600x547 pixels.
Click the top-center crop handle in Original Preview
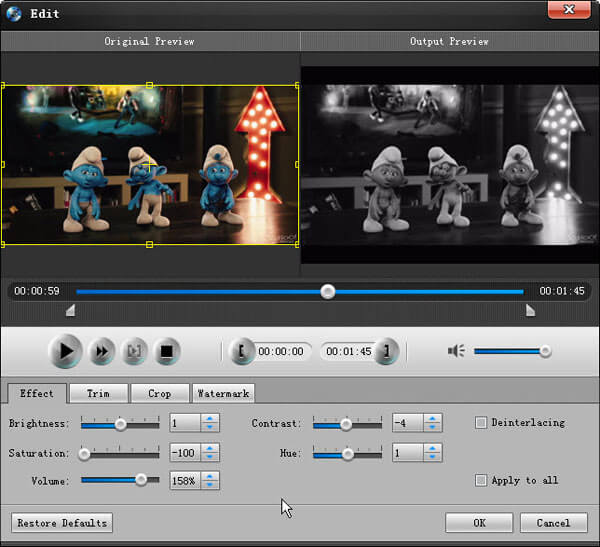tap(150, 85)
